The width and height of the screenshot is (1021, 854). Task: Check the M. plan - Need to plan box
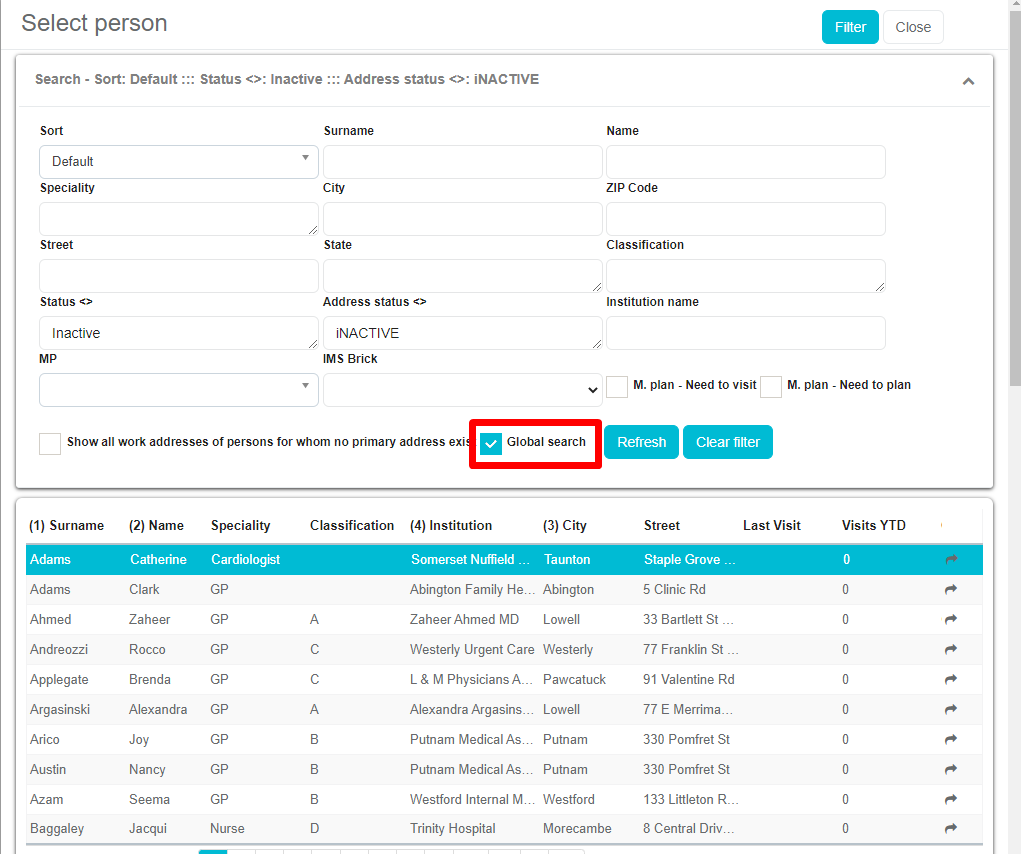[x=770, y=386]
